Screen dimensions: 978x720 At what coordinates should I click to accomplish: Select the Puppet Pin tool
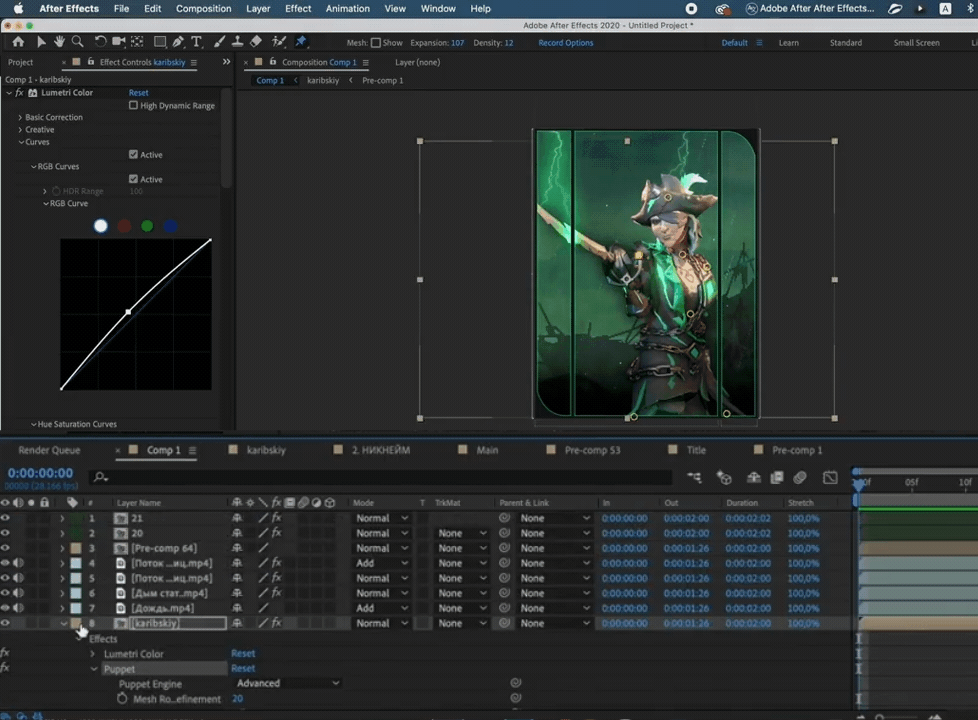click(301, 42)
